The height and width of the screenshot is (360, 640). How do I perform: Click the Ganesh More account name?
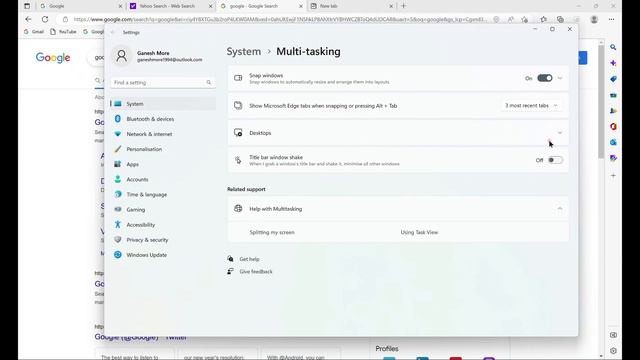[x=153, y=53]
